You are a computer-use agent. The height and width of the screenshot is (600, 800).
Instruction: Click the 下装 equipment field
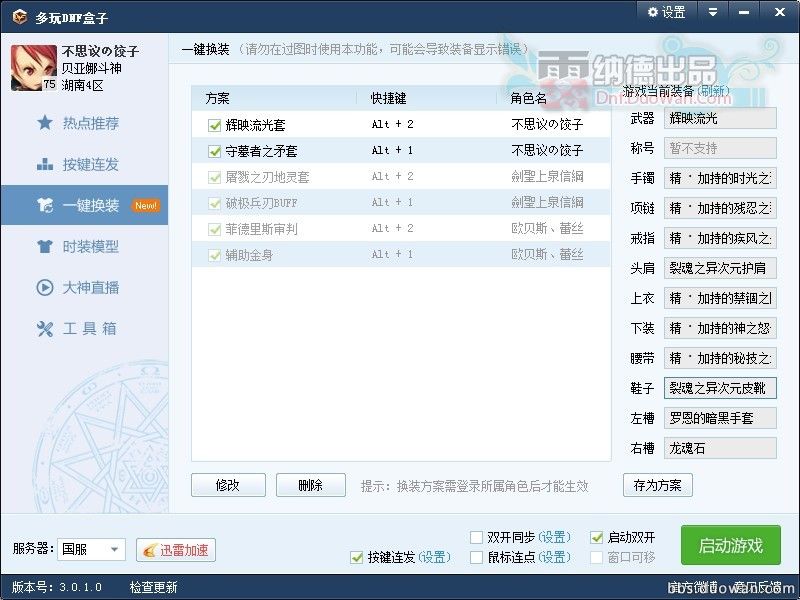click(720, 328)
